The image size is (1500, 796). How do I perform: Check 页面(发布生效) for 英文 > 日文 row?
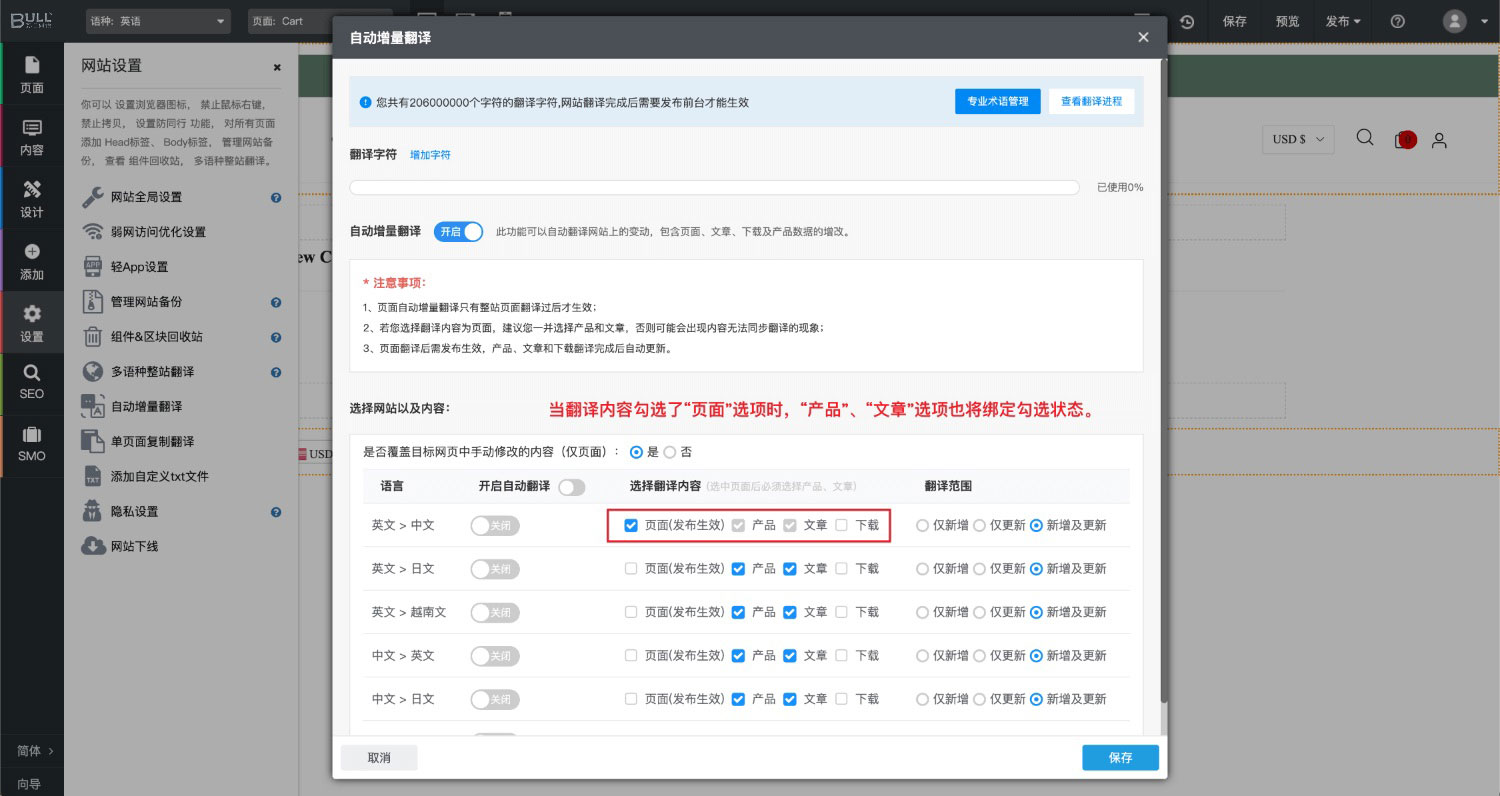(631, 569)
